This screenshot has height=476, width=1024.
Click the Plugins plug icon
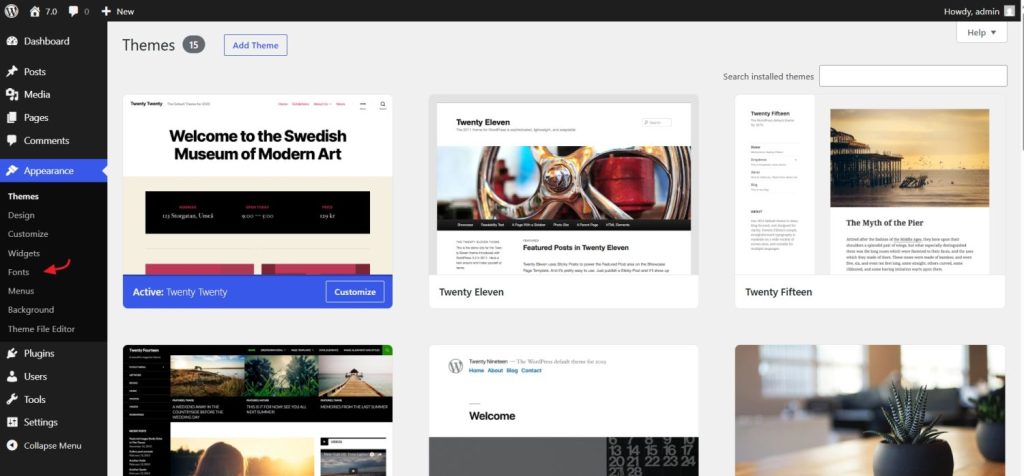pos(12,353)
